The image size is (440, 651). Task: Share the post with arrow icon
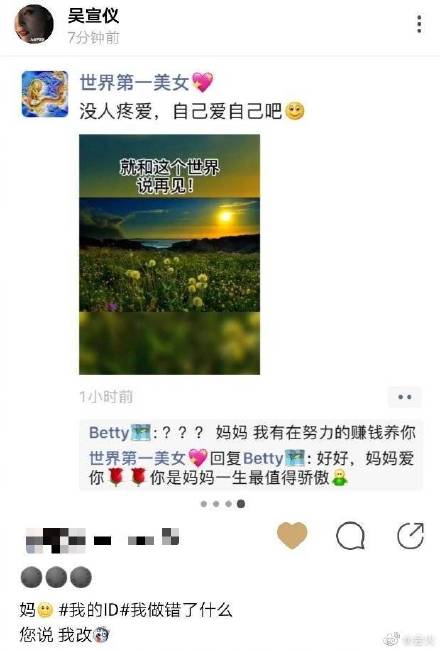point(411,536)
